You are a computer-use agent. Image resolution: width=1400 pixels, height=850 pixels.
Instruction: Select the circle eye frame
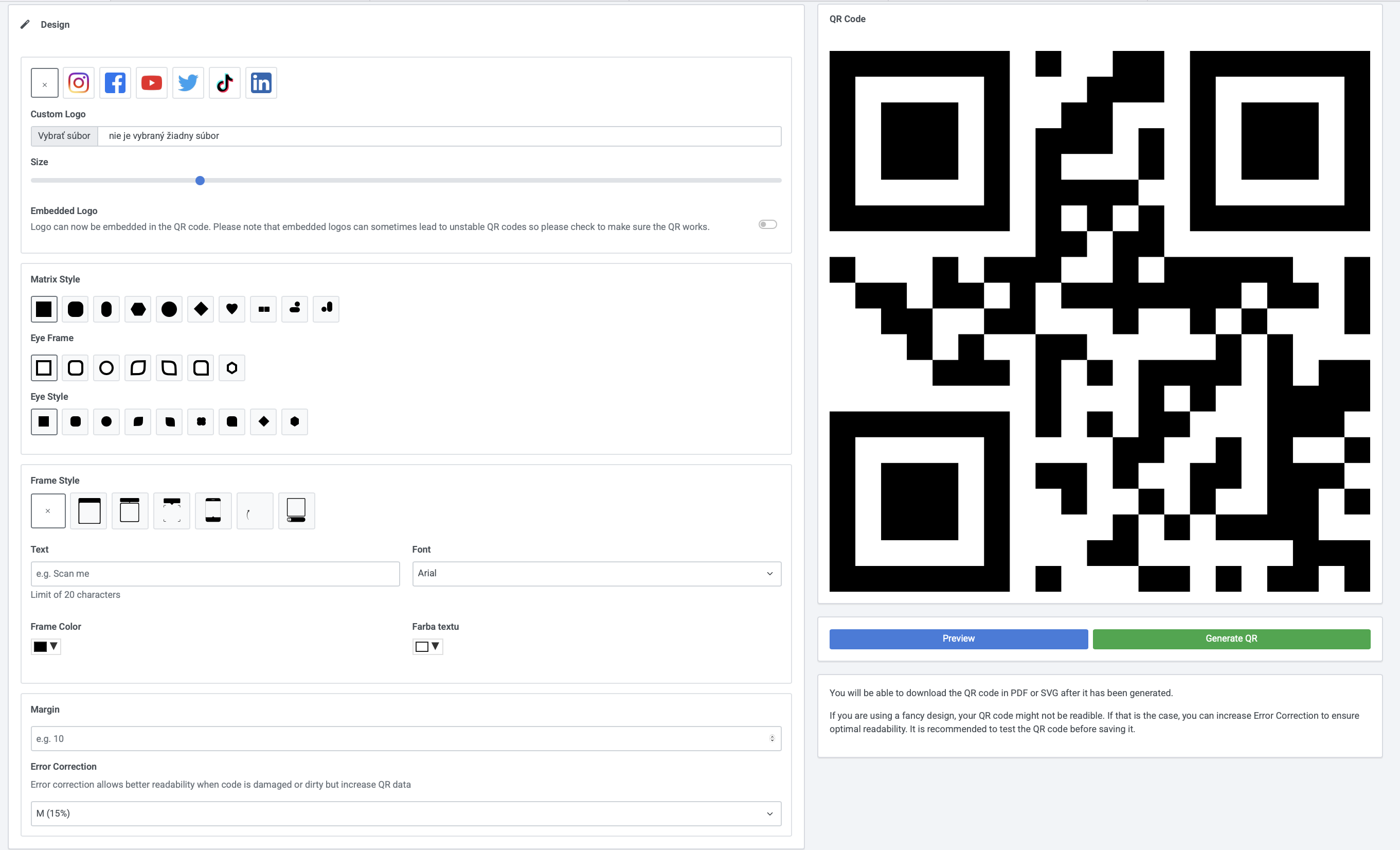(x=106, y=368)
